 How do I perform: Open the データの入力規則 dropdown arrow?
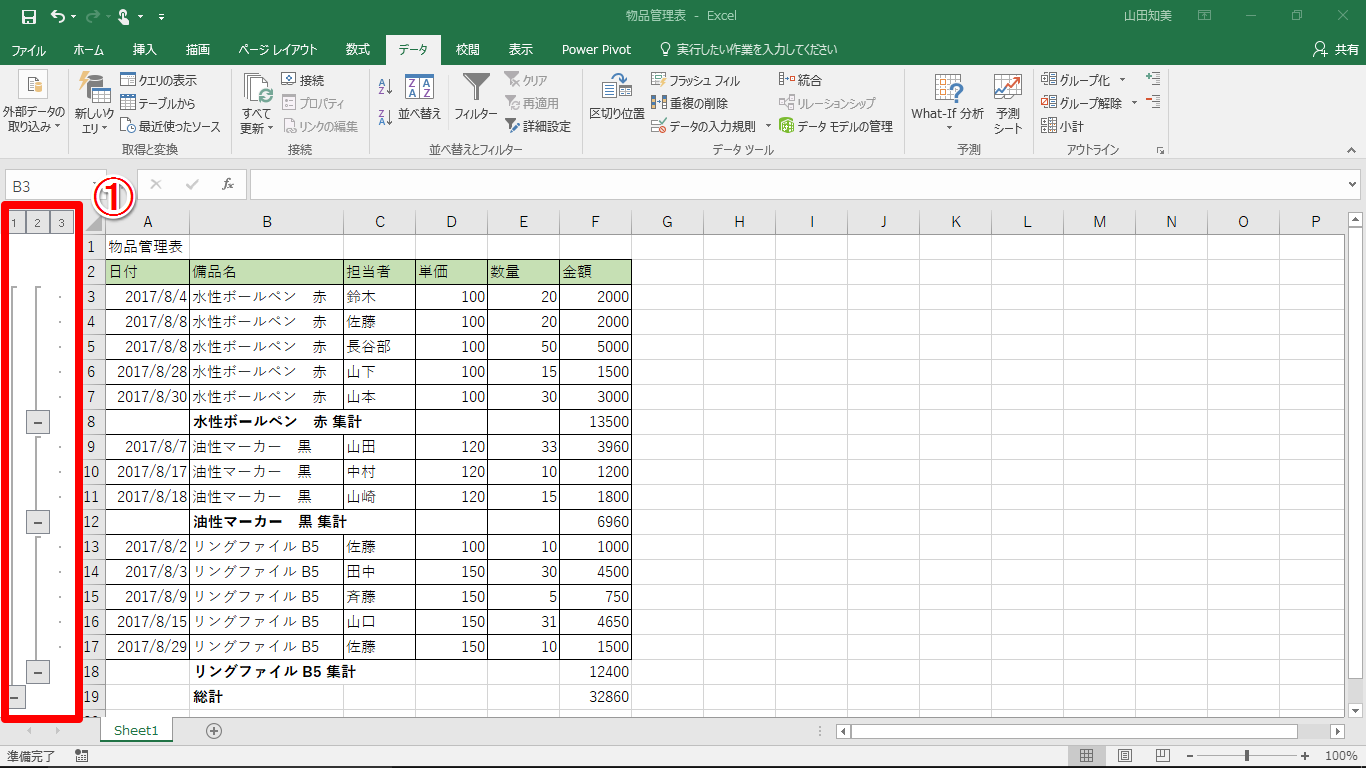click(768, 126)
